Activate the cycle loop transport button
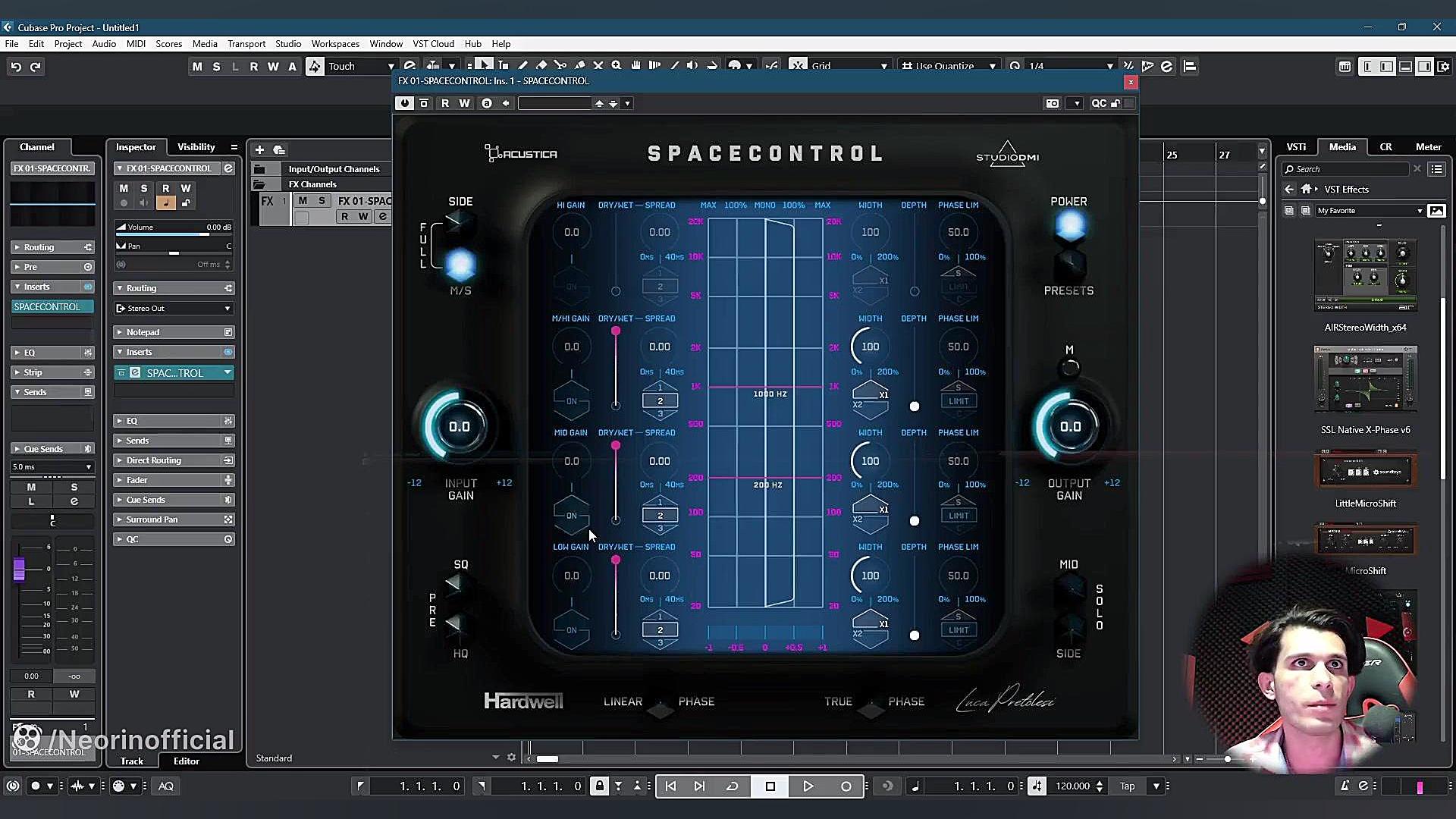Screen dimensions: 1456x819 tap(732, 786)
